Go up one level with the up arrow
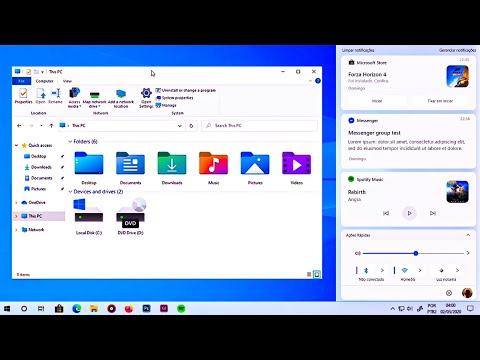 pos(51,126)
